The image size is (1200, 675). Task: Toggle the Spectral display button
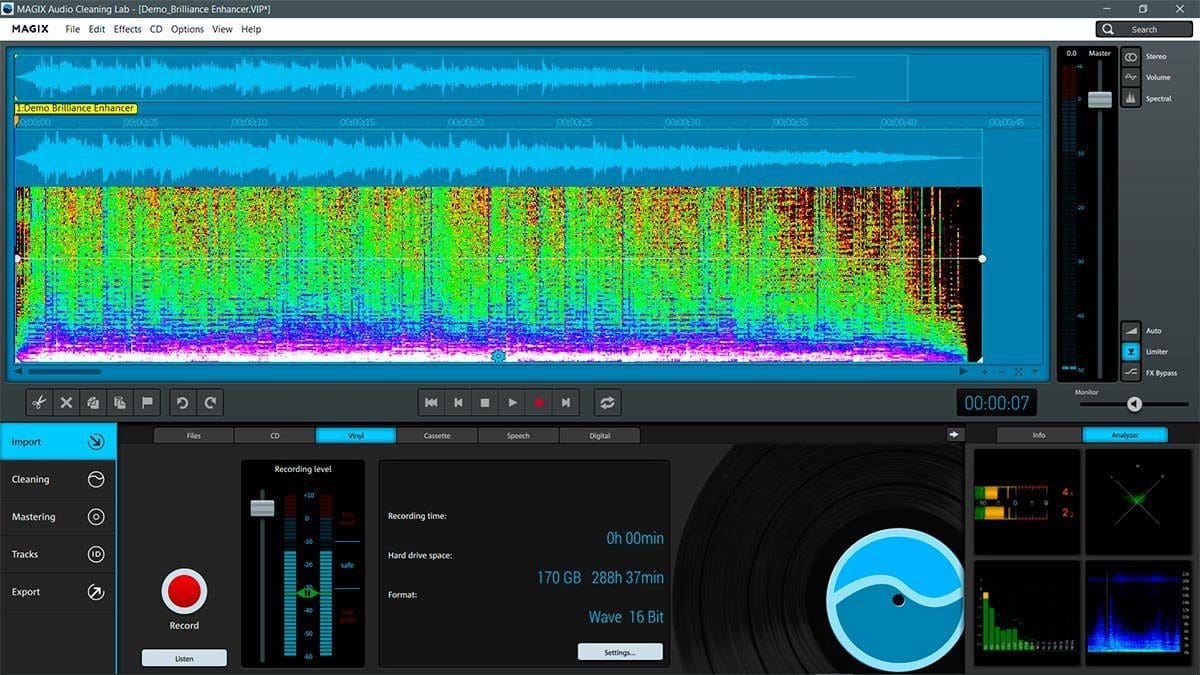click(1131, 98)
